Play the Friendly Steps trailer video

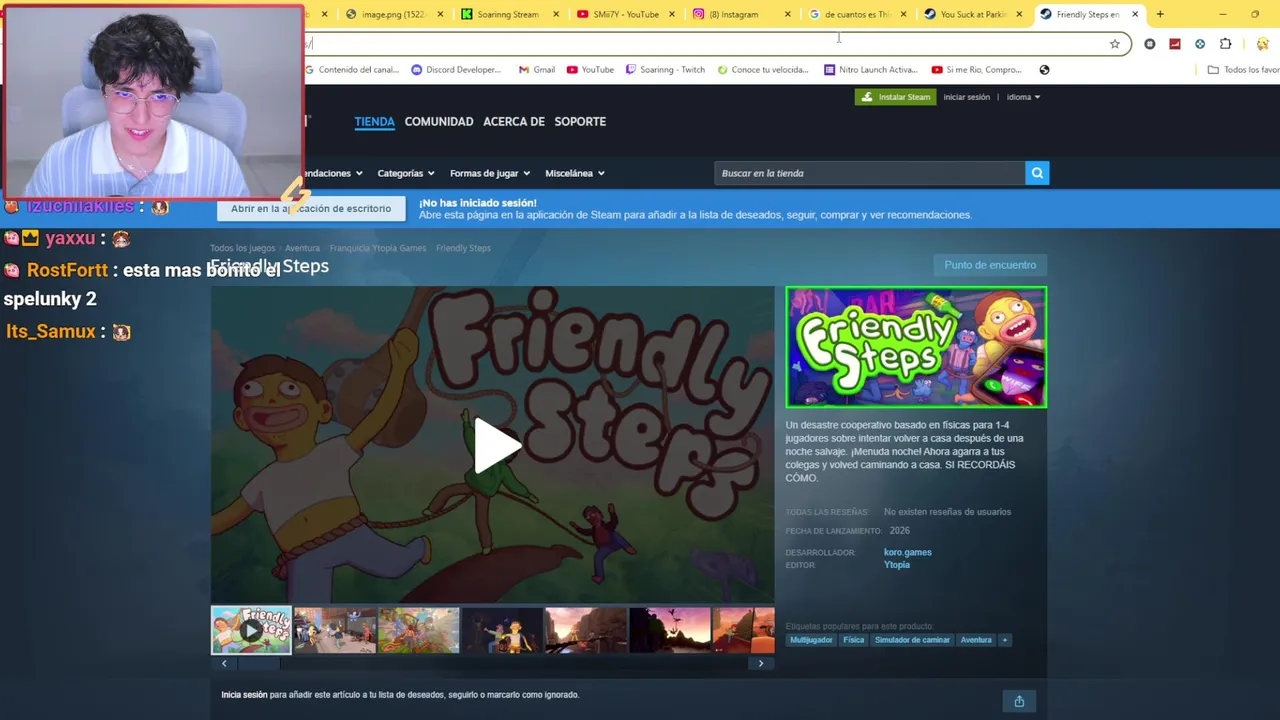(x=496, y=446)
